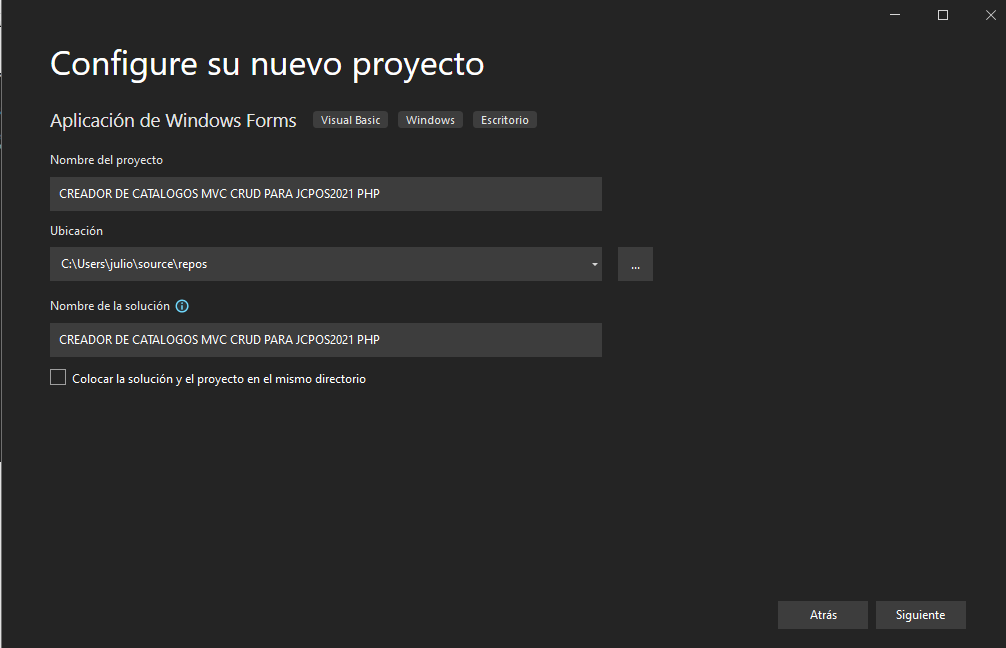The width and height of the screenshot is (1006, 648).
Task: Click the "Nombre del proyecto" label
Action: tap(106, 160)
